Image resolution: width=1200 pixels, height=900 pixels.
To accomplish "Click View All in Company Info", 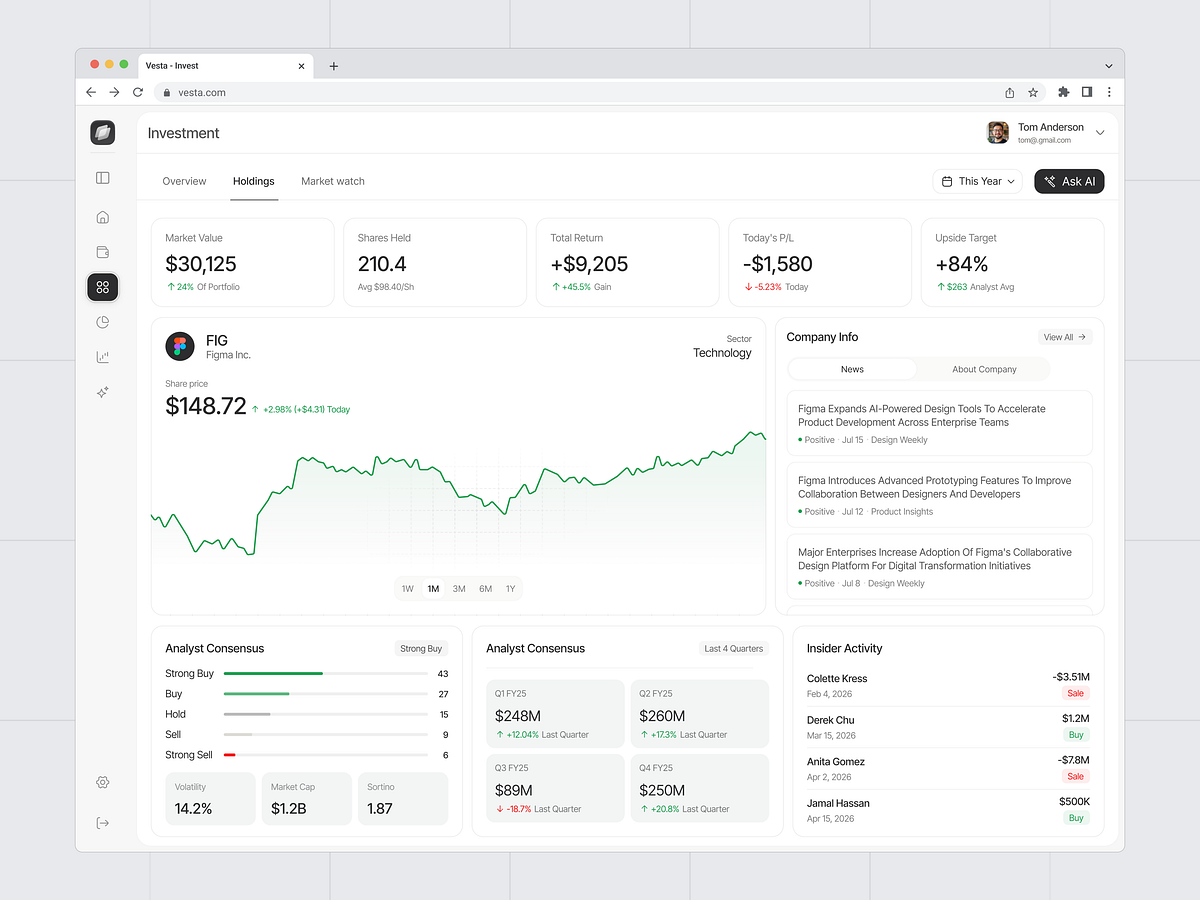I will click(x=1065, y=337).
